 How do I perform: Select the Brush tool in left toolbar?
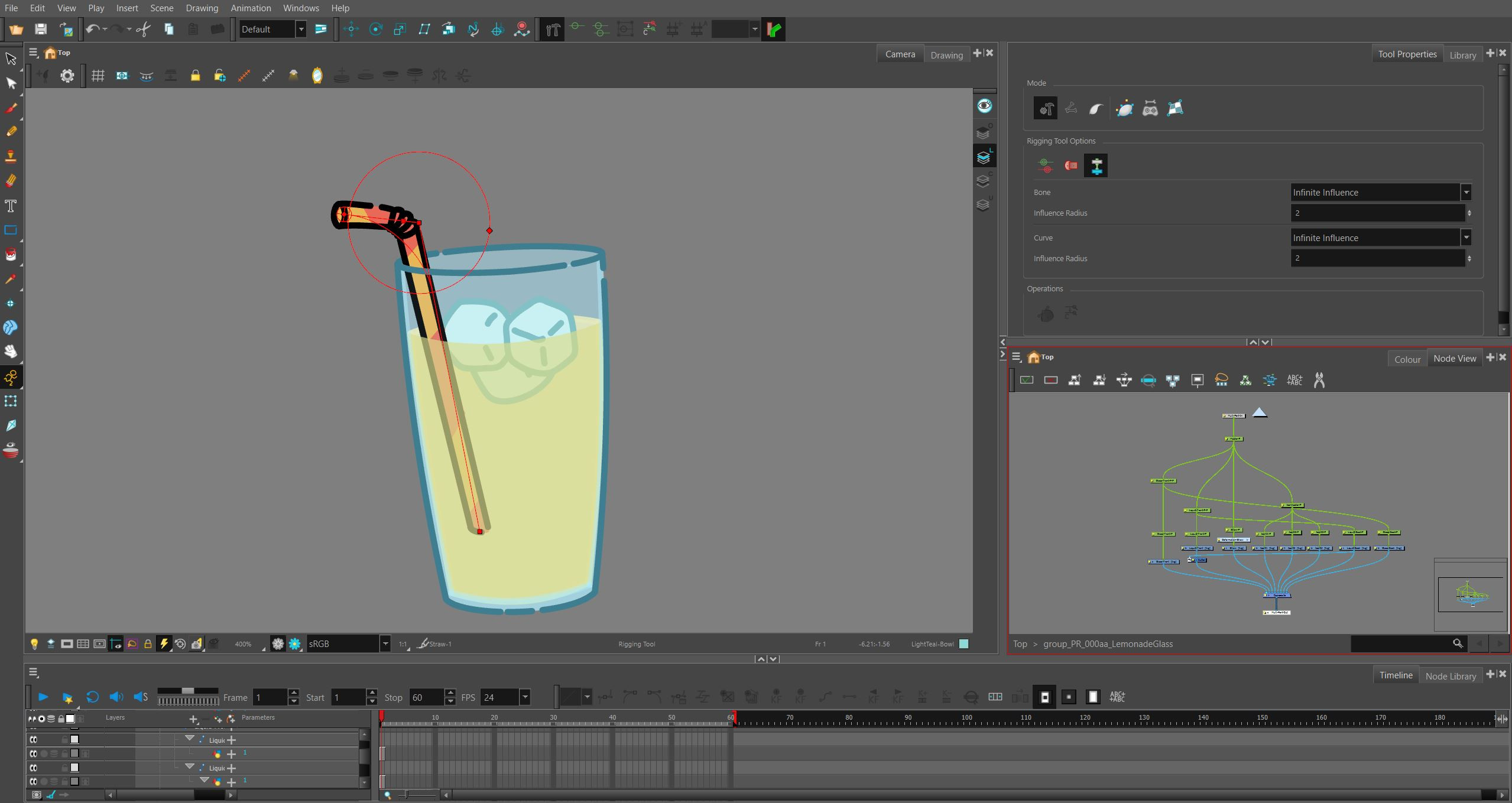(11, 108)
